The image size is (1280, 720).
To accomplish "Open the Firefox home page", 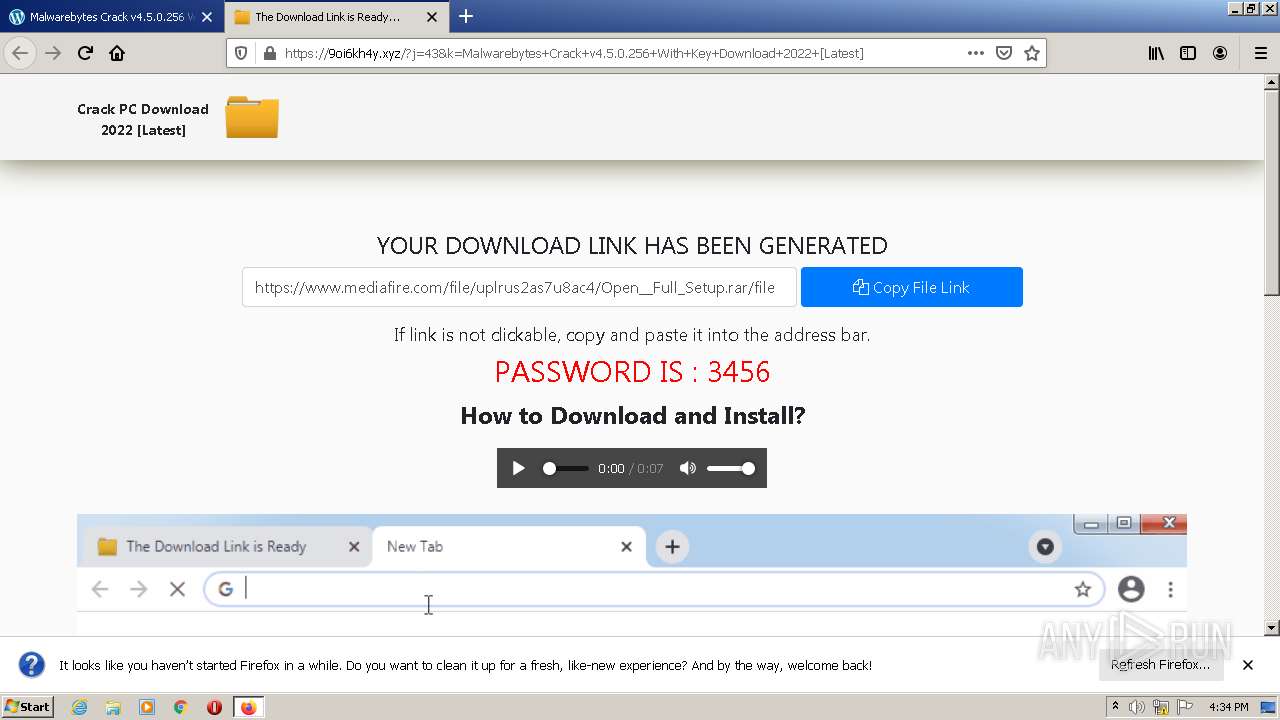I will (117, 53).
